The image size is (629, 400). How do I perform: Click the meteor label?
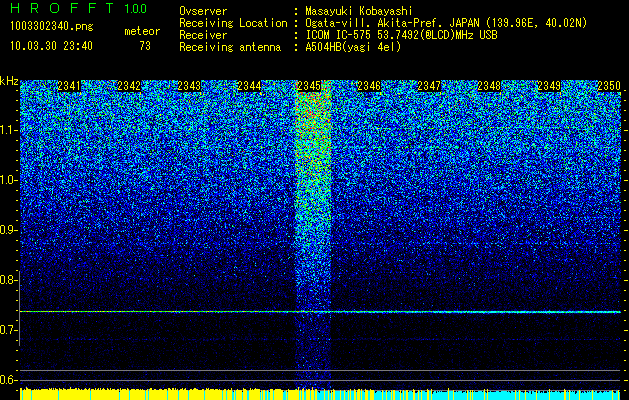coord(142,31)
